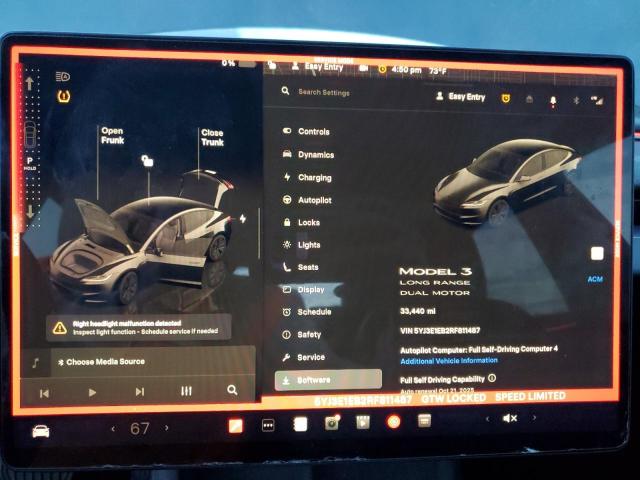The height and width of the screenshot is (480, 640).
Task: Open the video theater app icon
Action: pos(363,422)
